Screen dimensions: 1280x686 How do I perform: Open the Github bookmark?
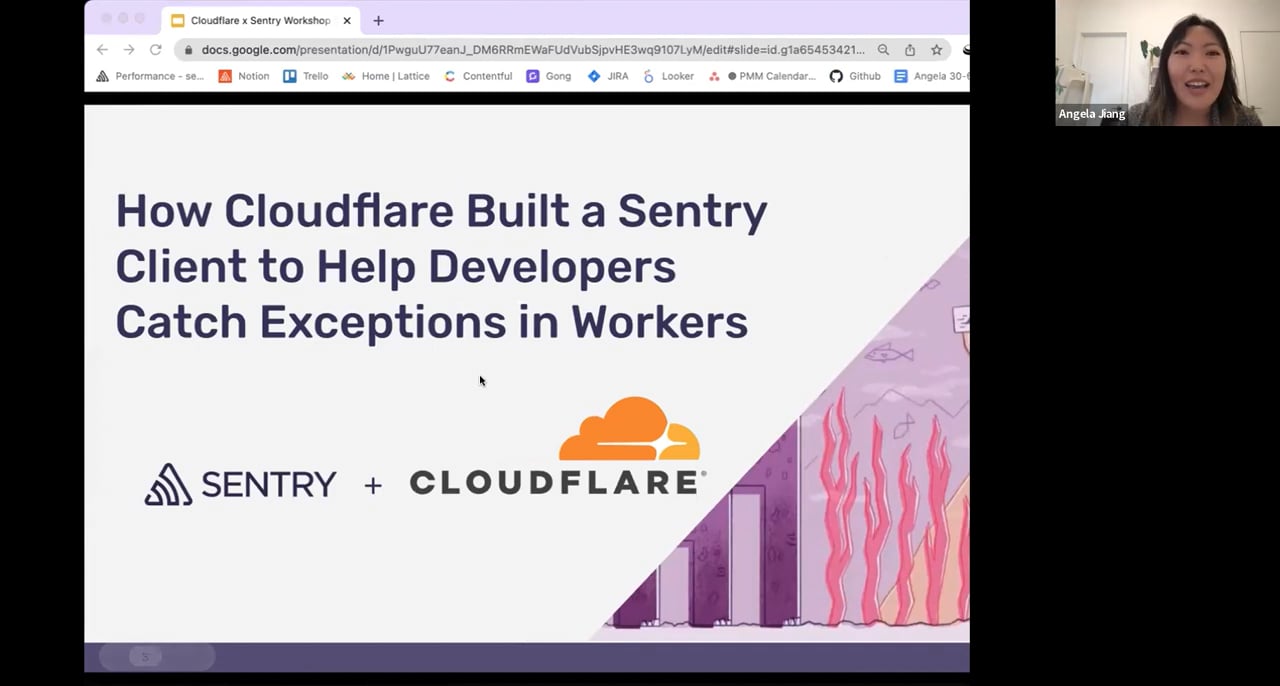tap(855, 76)
